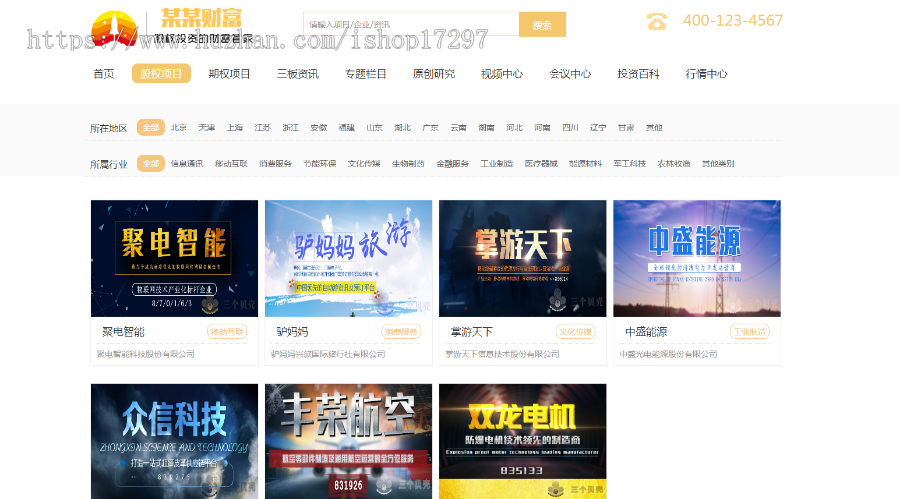
Task: Choose 湖南 region filter
Action: (x=486, y=127)
